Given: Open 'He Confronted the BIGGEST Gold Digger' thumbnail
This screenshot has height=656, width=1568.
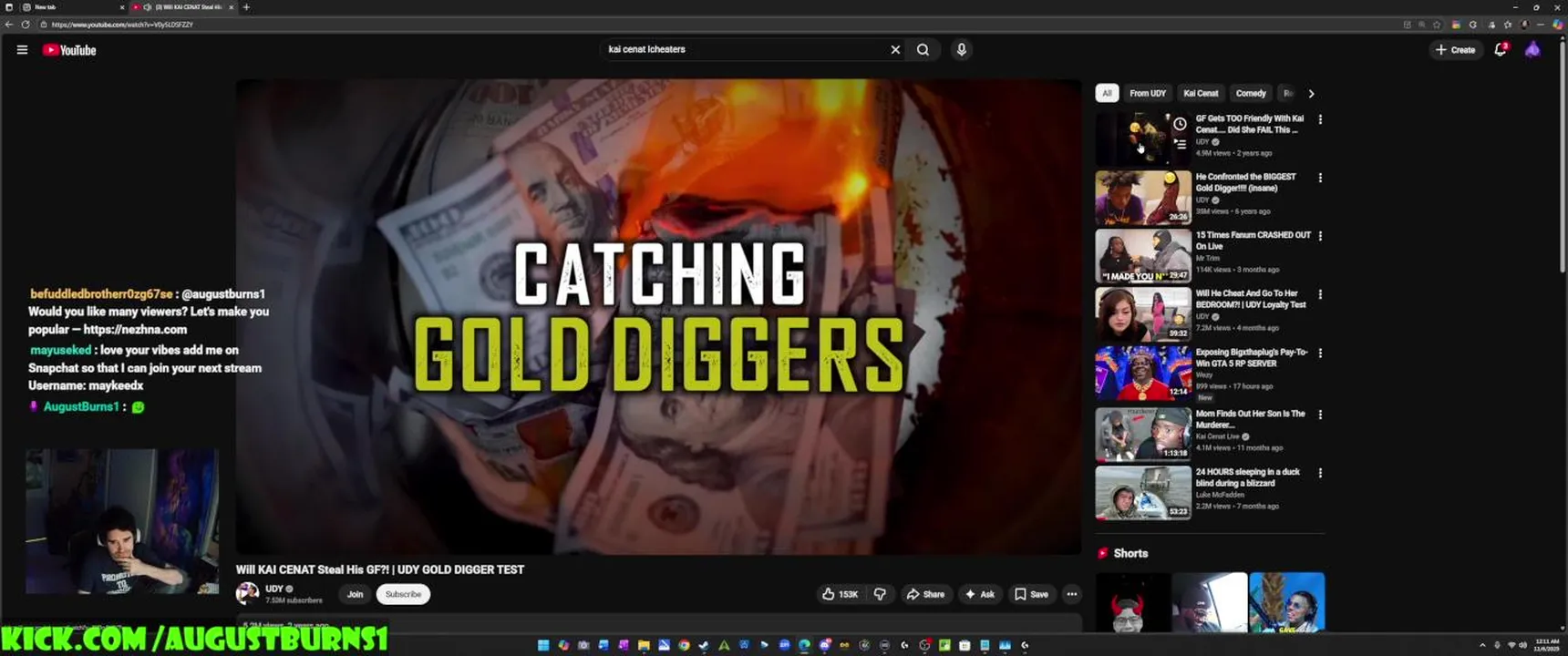Looking at the screenshot, I should click(1143, 197).
